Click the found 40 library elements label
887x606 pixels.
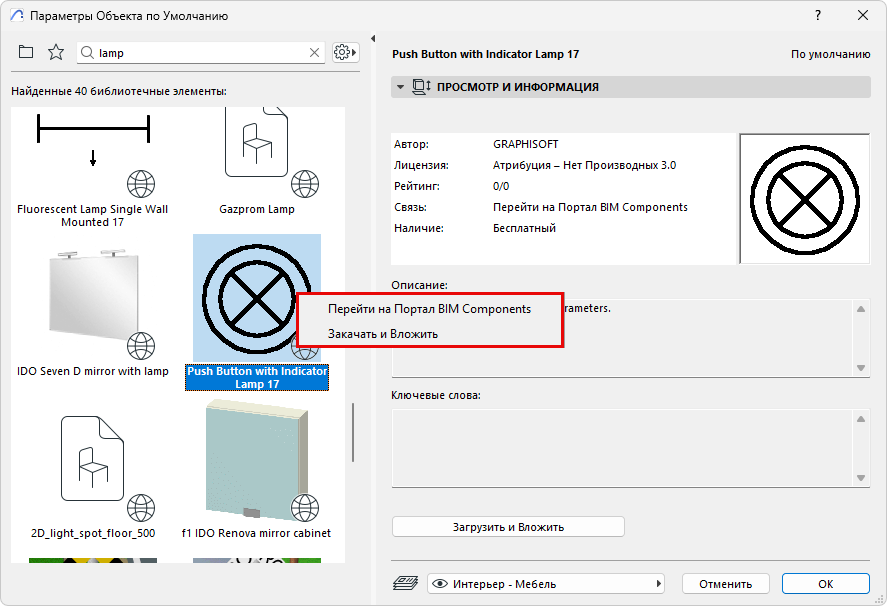coord(119,91)
